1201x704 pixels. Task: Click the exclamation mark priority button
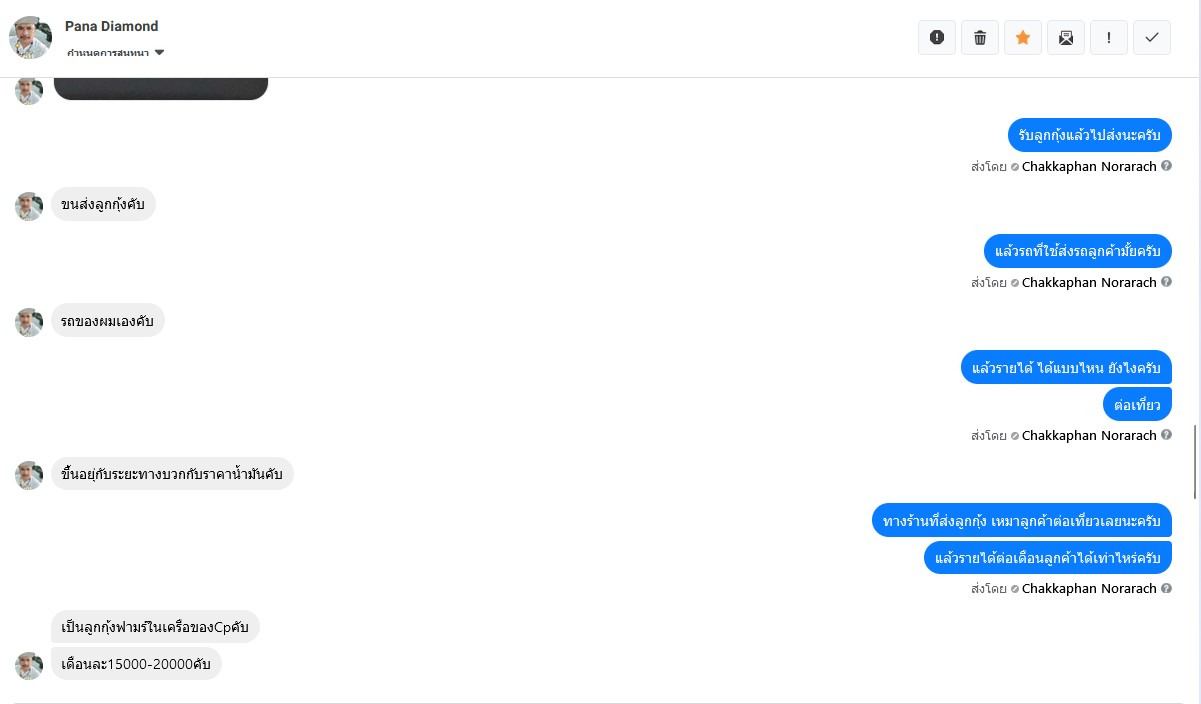click(1109, 37)
